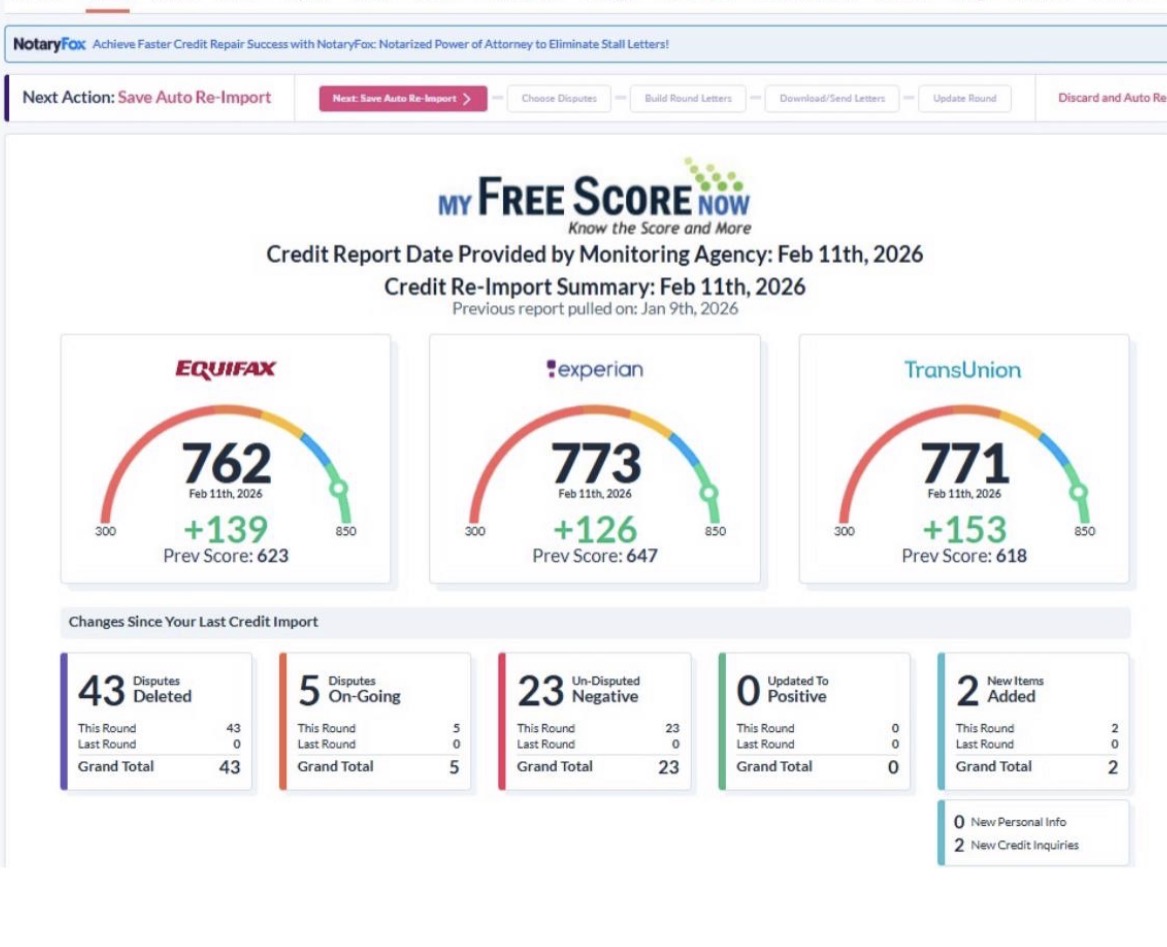The width and height of the screenshot is (1167, 947).
Task: Click the Experian score gauge indicator knob
Action: [x=709, y=492]
